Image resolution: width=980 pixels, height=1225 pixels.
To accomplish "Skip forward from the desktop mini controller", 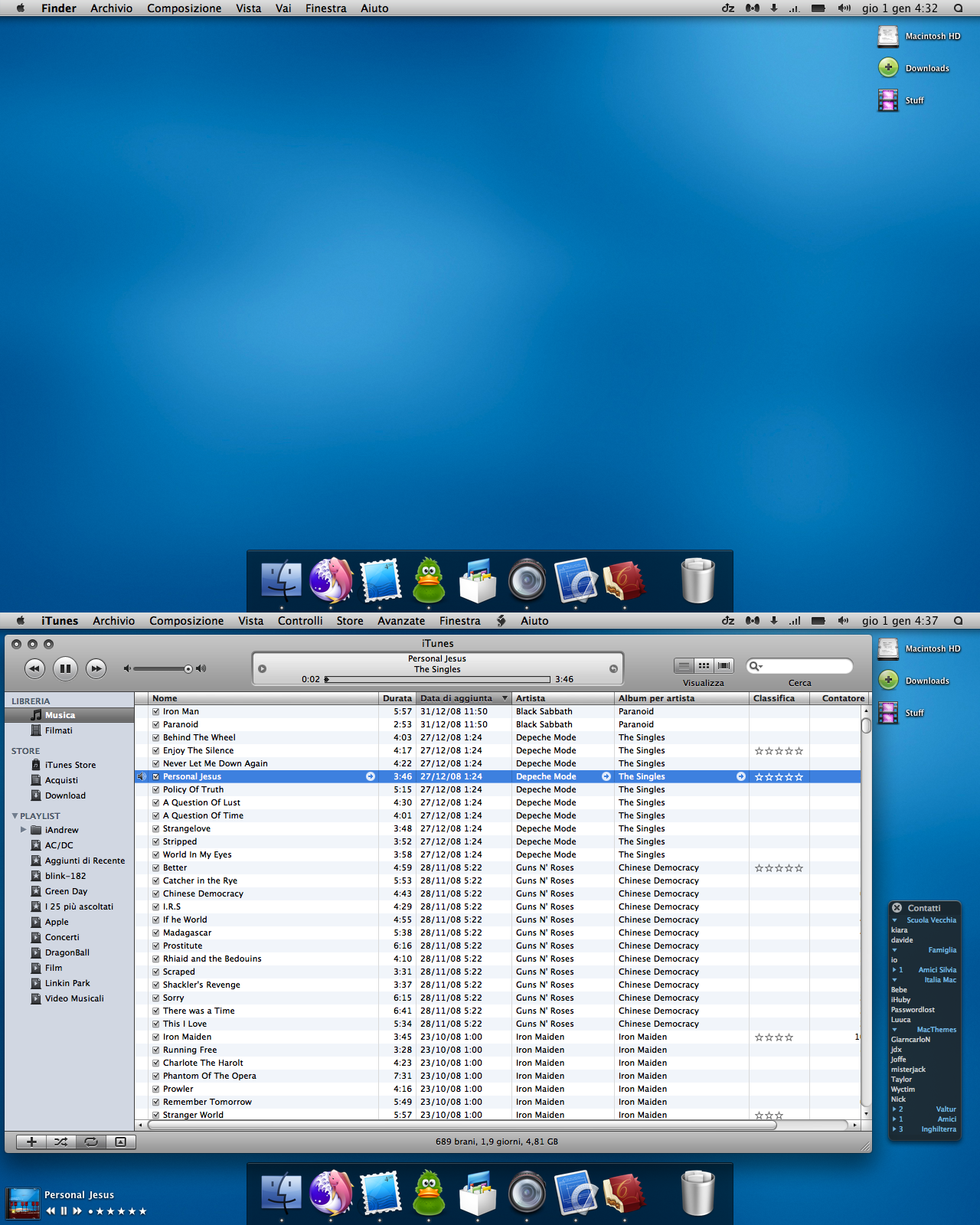I will (x=77, y=1211).
